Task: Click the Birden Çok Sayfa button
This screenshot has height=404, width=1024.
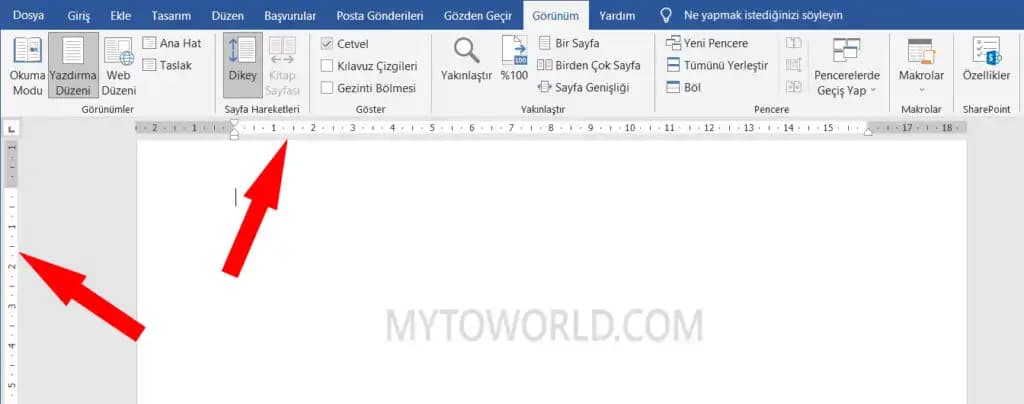Action: 589,65
